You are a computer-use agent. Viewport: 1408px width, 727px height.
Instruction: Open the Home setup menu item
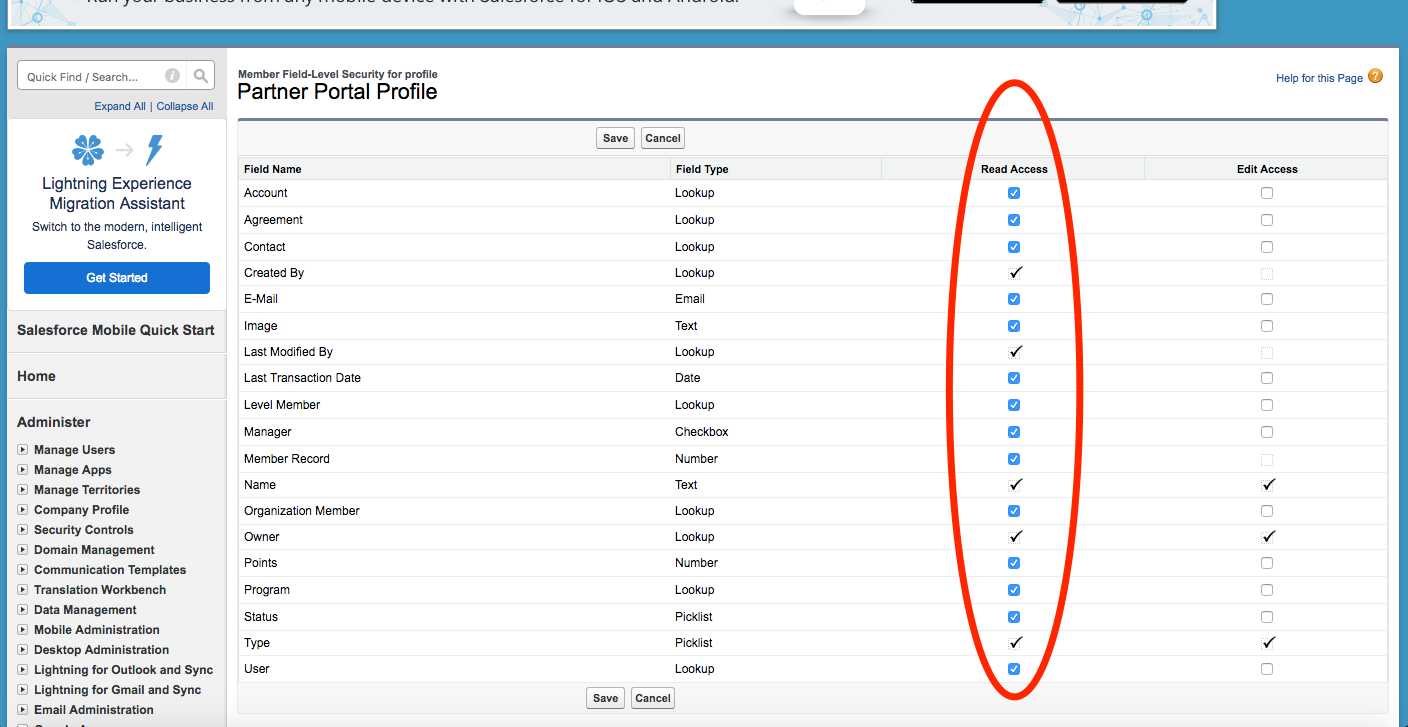(36, 376)
